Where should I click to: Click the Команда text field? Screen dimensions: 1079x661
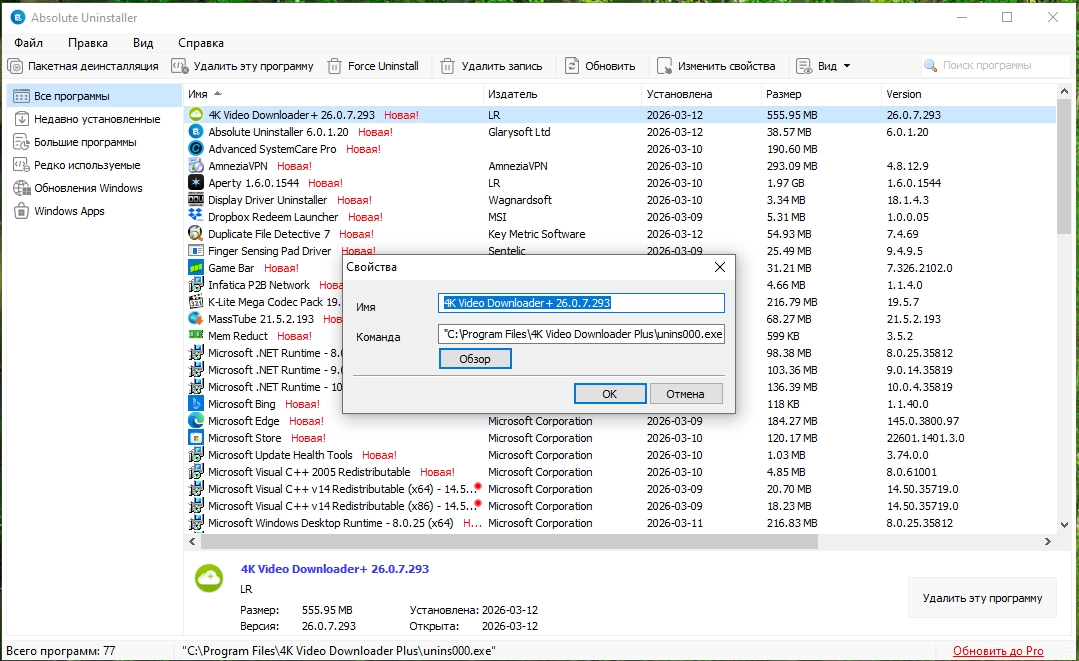click(x=581, y=334)
